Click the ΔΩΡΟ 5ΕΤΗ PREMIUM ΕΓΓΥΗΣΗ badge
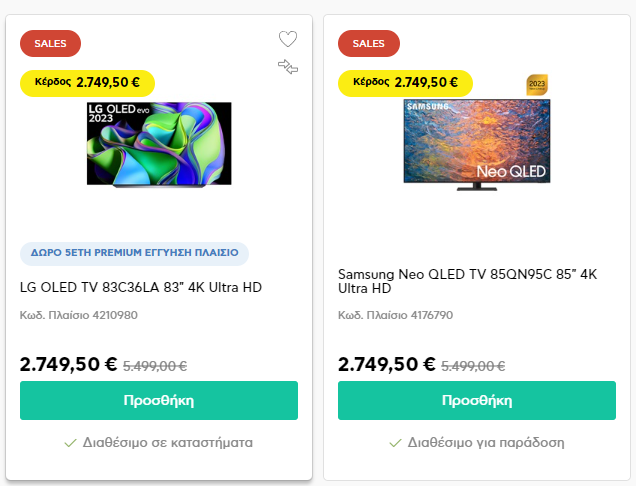 coord(134,254)
